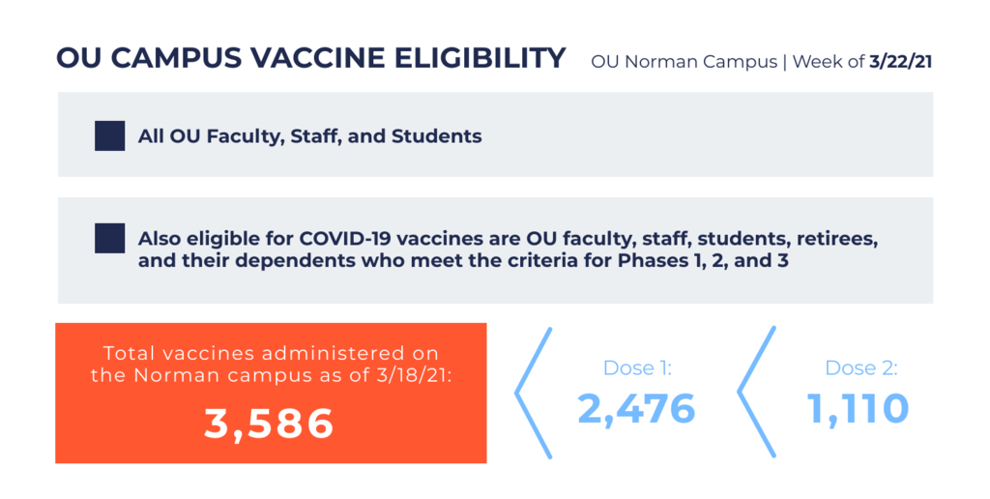Select the All OU Faculty, Staff, and Students text
The image size is (990, 499).
click(309, 136)
